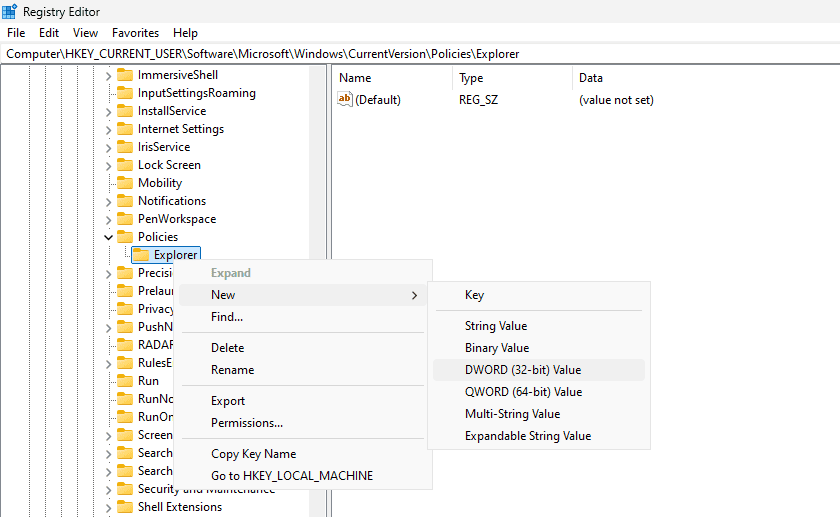Create a new Expandable String Value
This screenshot has height=517, width=840.
539,436
